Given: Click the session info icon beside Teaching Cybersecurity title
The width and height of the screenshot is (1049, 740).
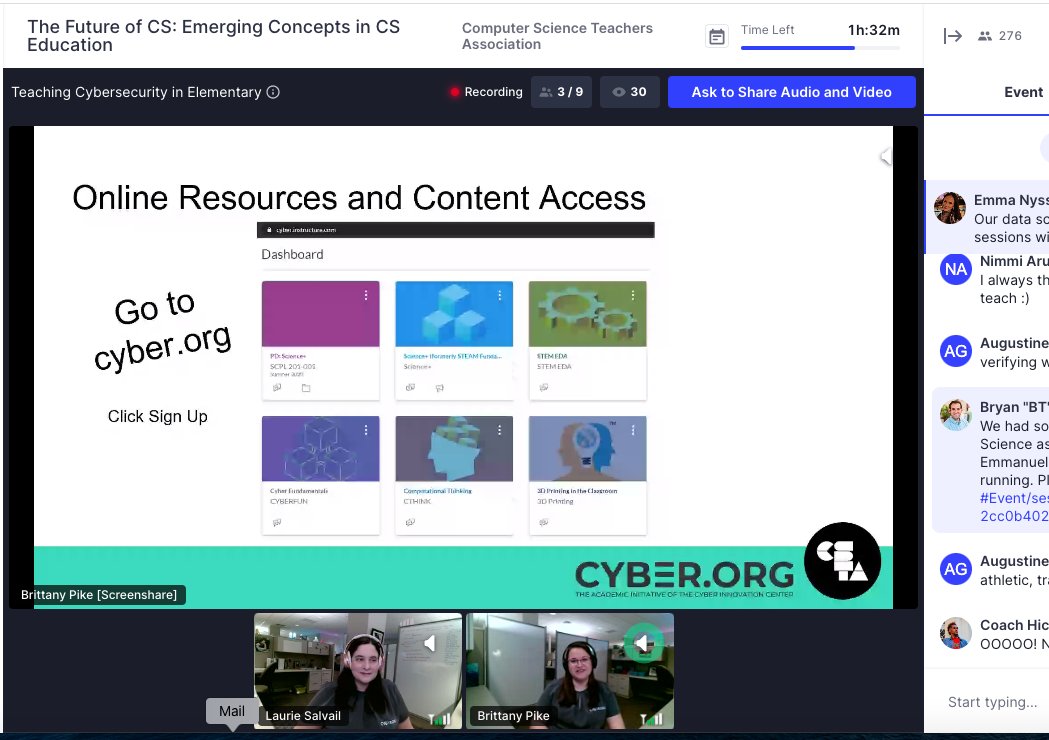Looking at the screenshot, I should click(x=273, y=92).
